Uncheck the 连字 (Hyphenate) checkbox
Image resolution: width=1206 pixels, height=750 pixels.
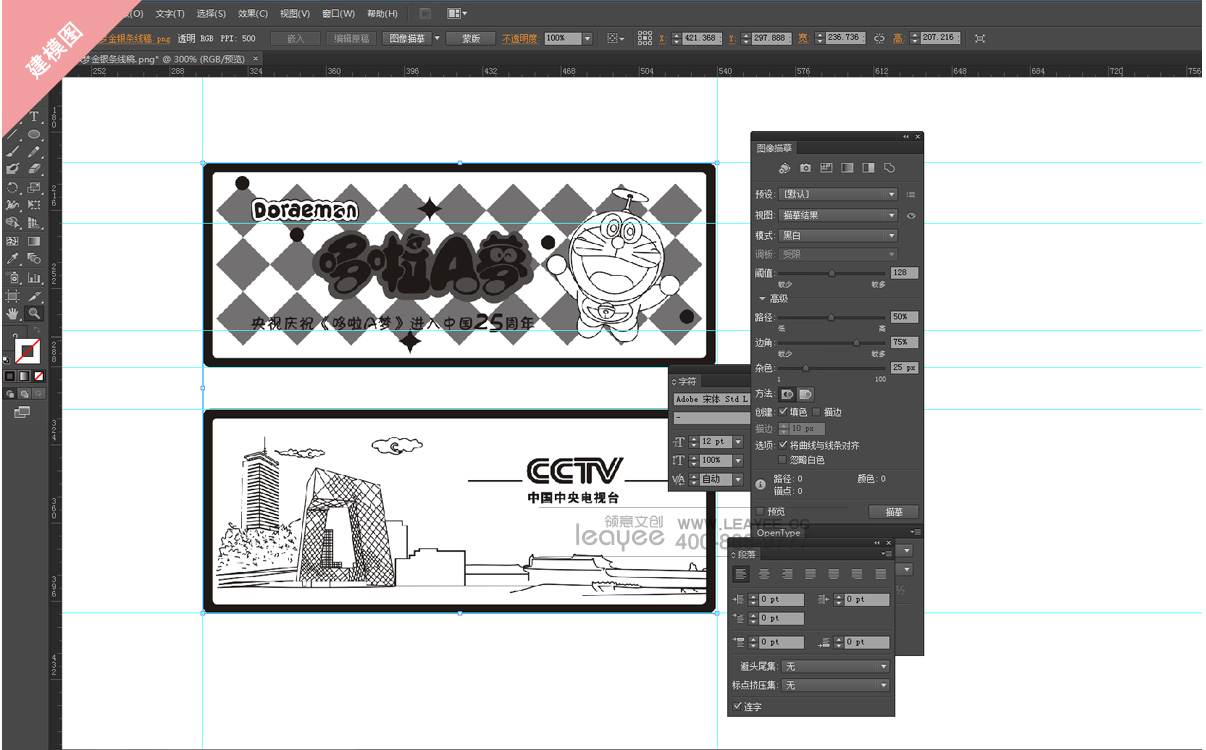point(738,706)
